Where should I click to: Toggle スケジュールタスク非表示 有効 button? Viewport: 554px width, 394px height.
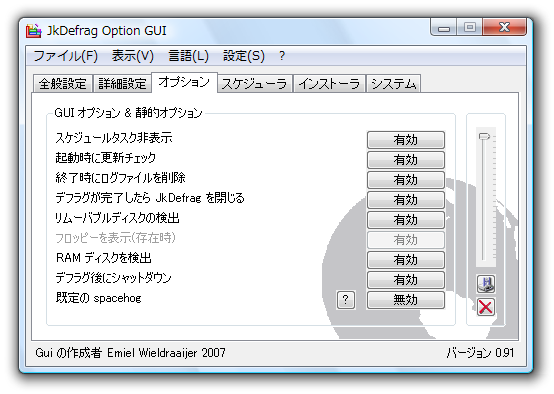click(x=406, y=140)
